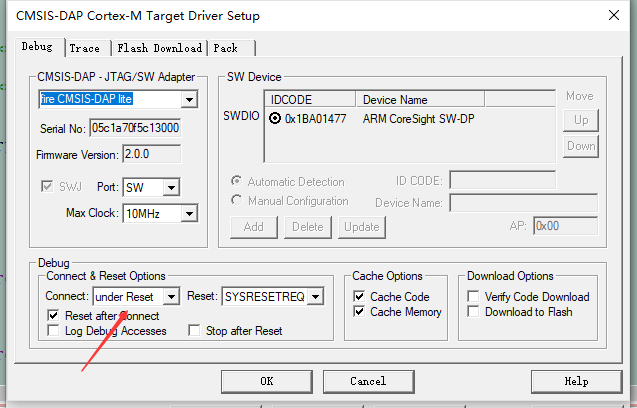The image size is (637, 408).
Task: Enable Stop after Reset checkbox
Action: (x=194, y=330)
